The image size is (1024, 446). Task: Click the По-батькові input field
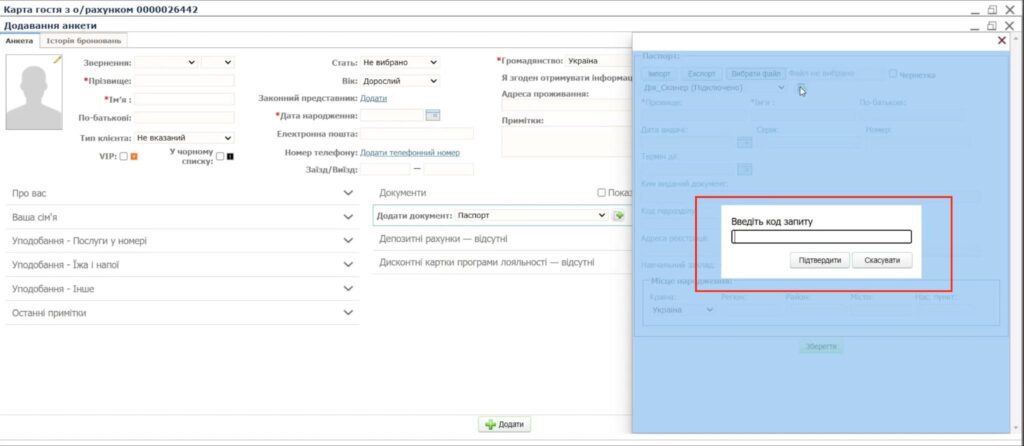click(184, 118)
